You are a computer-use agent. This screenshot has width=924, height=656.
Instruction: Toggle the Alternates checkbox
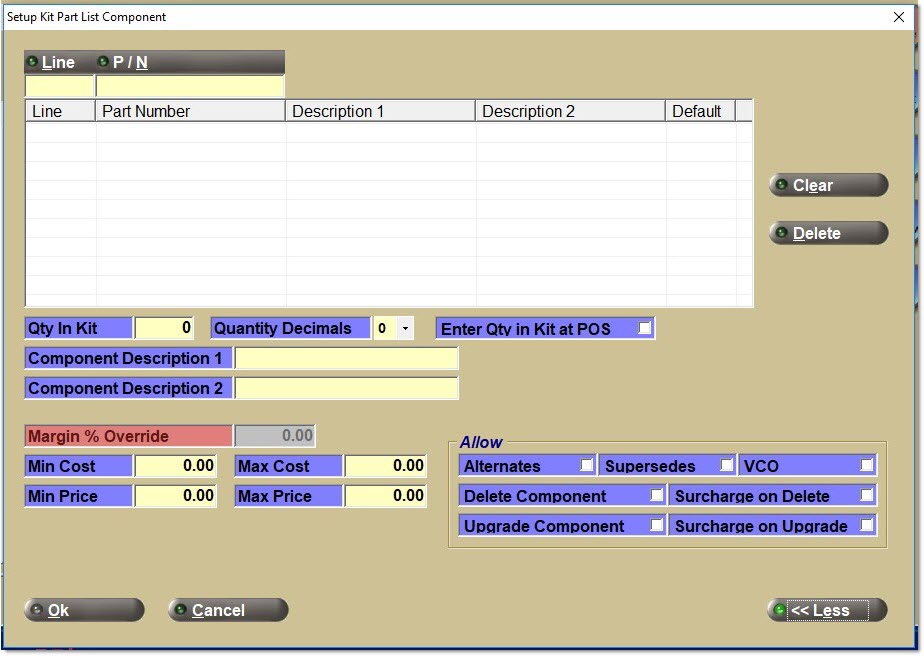point(586,466)
